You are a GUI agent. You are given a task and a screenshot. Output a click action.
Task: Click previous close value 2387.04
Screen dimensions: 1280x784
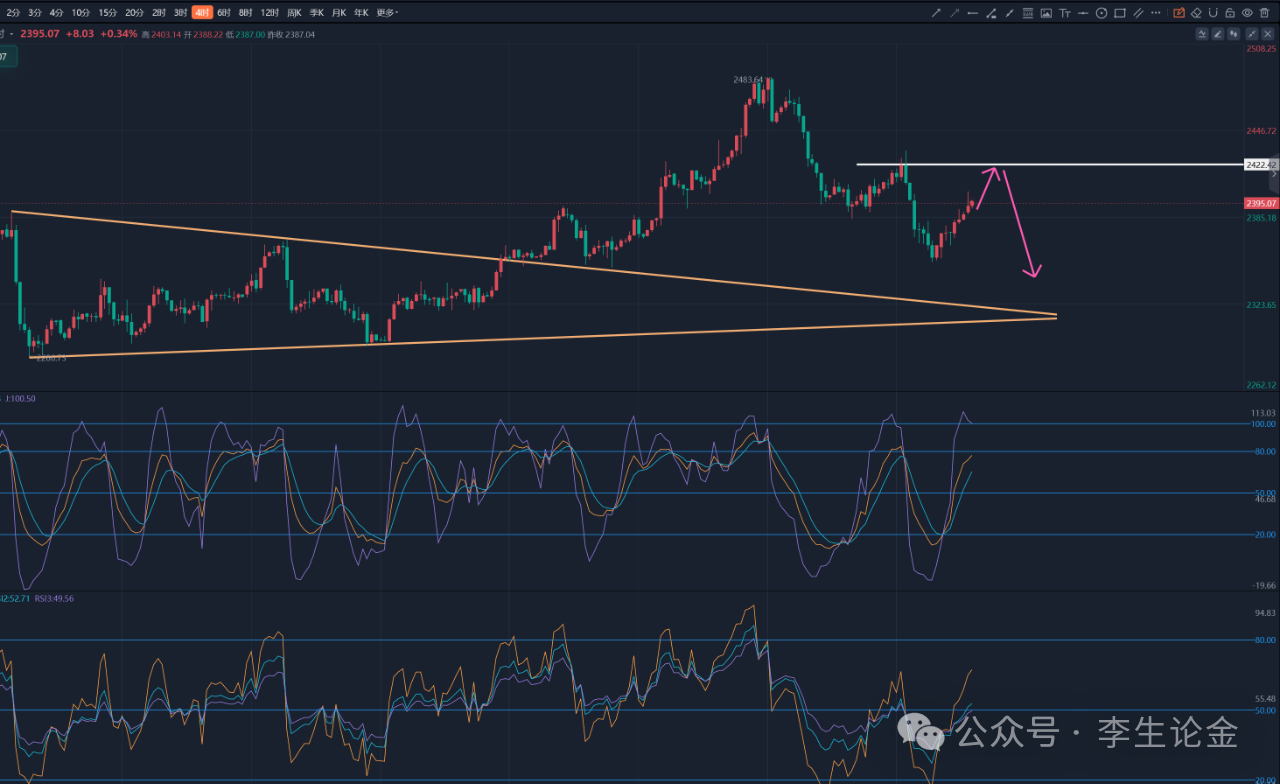pos(299,35)
